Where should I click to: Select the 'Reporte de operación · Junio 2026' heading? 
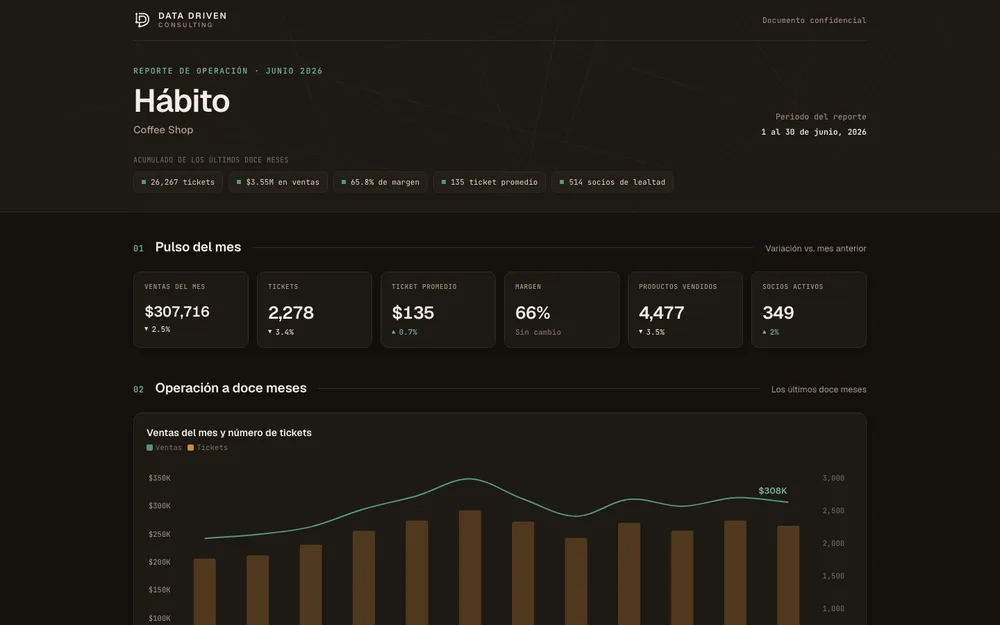228,71
